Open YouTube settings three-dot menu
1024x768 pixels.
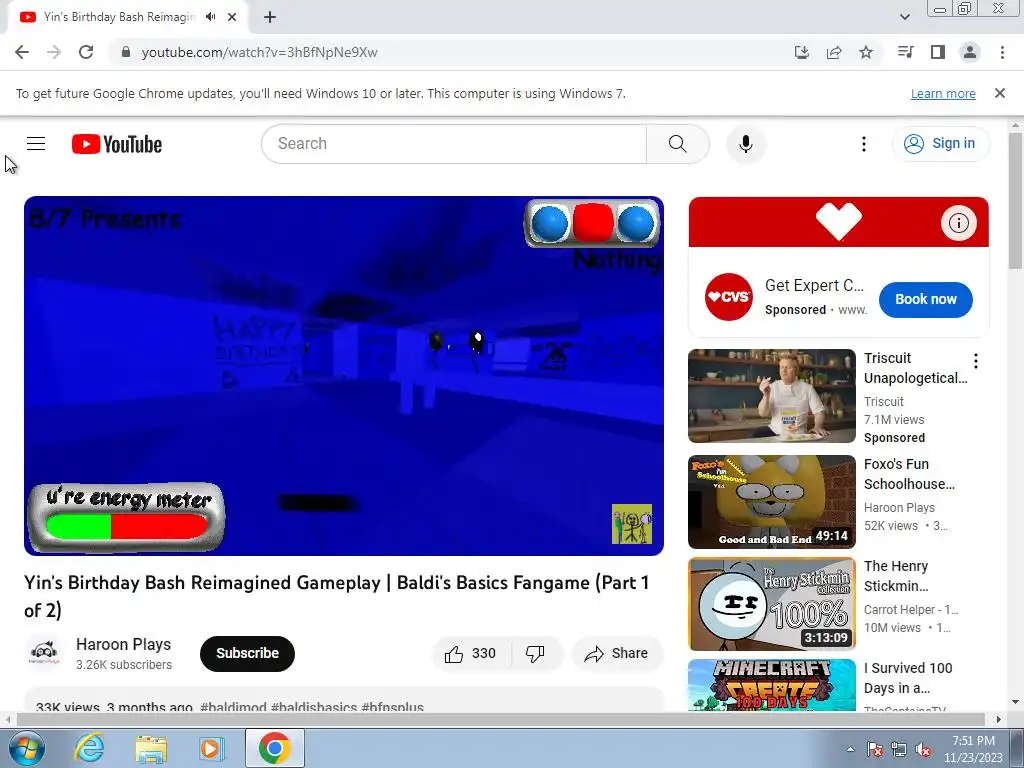tap(863, 144)
